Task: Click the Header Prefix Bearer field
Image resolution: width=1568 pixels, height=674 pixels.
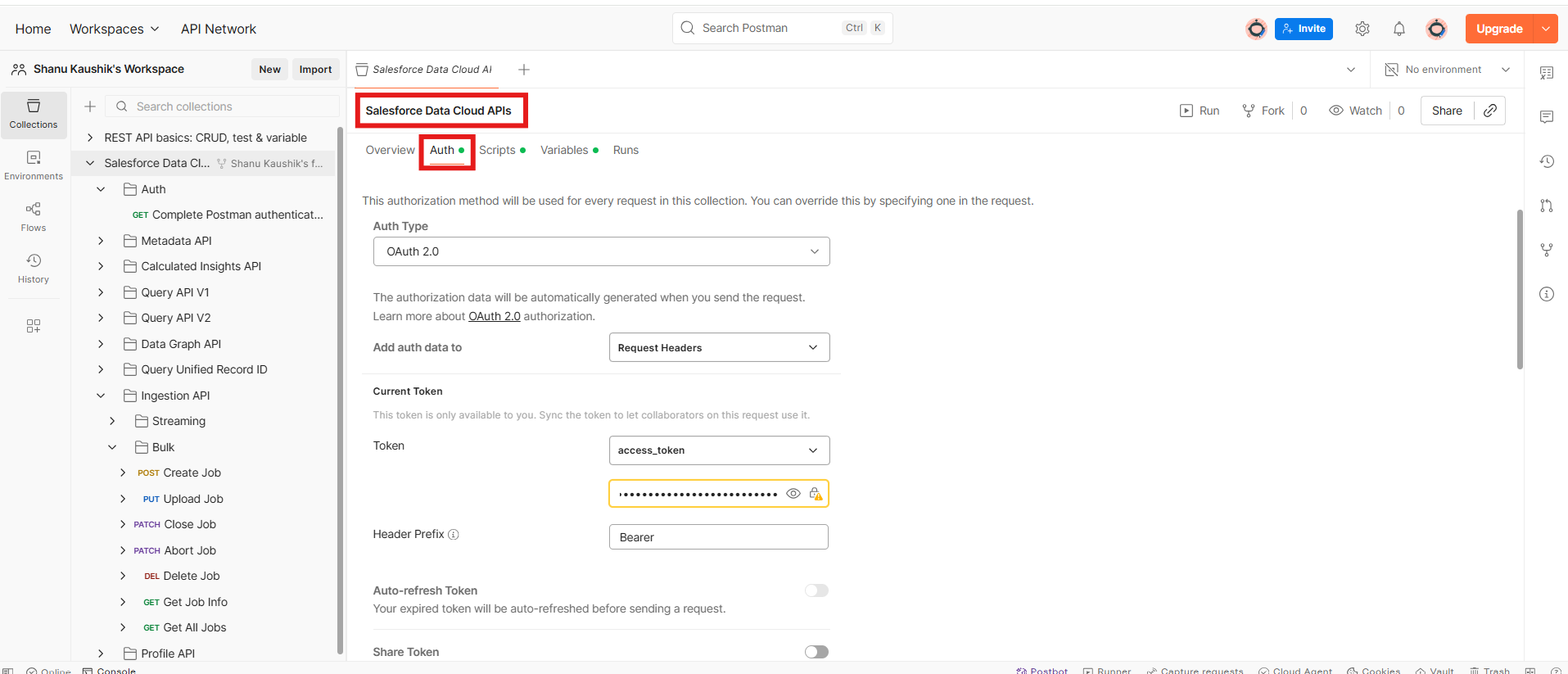Action: (718, 537)
